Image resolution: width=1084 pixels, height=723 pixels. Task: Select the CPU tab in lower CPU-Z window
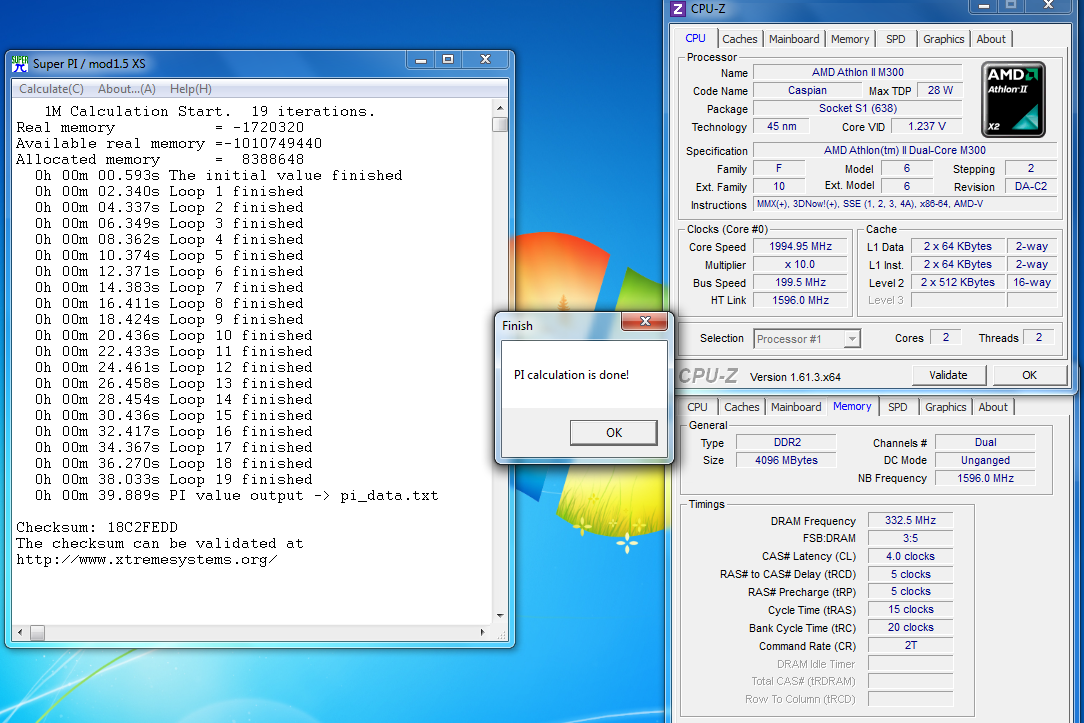[x=698, y=407]
